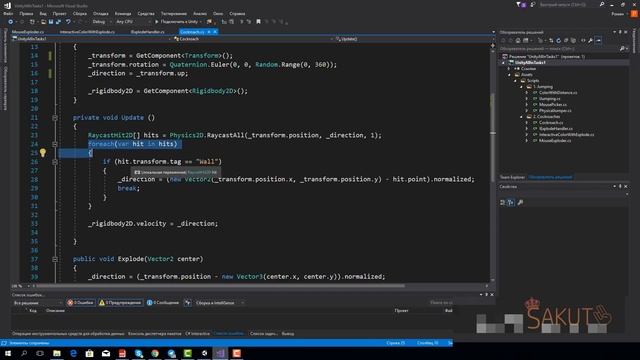Open the Средства menu

[146, 13]
